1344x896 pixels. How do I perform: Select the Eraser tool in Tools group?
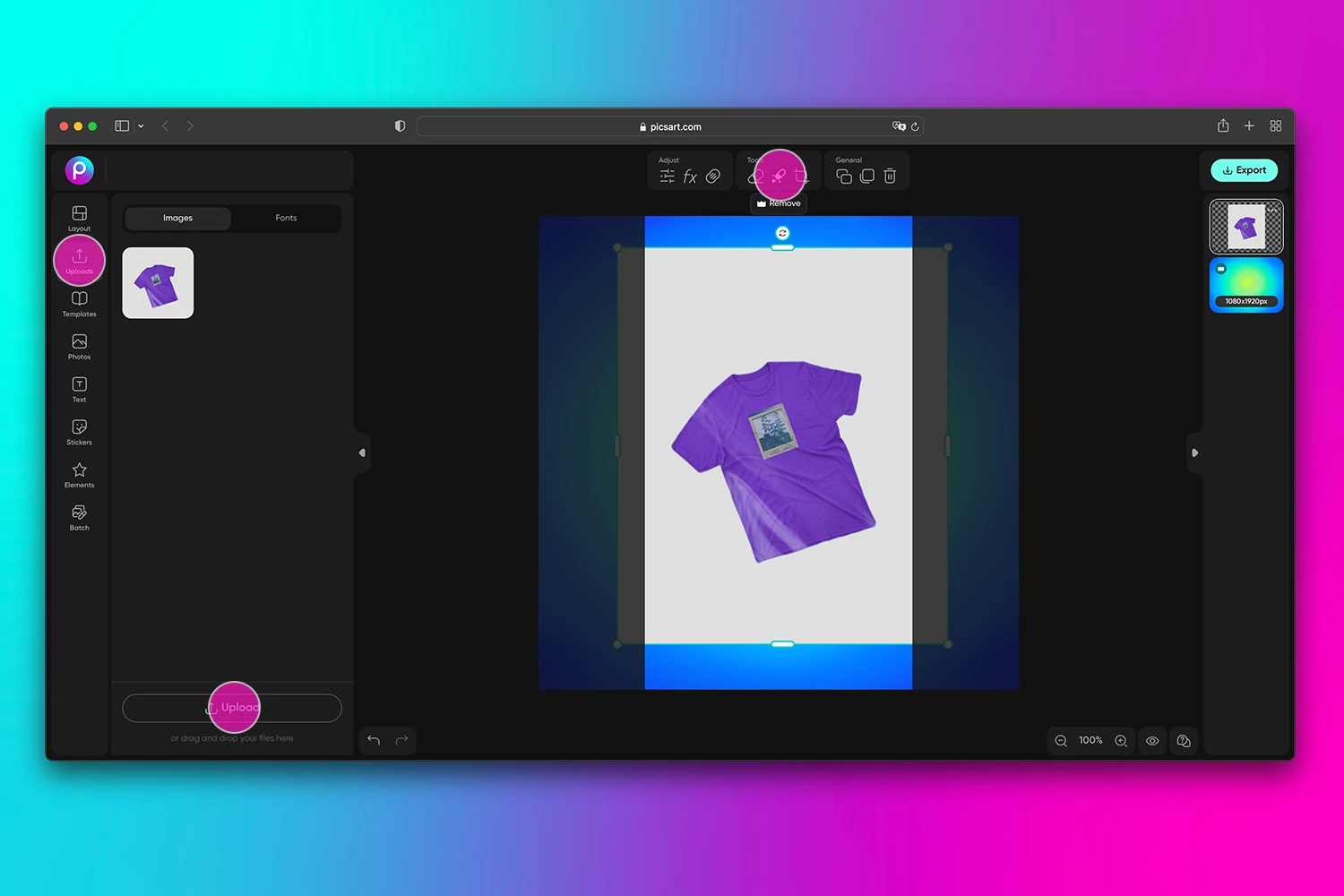(755, 177)
